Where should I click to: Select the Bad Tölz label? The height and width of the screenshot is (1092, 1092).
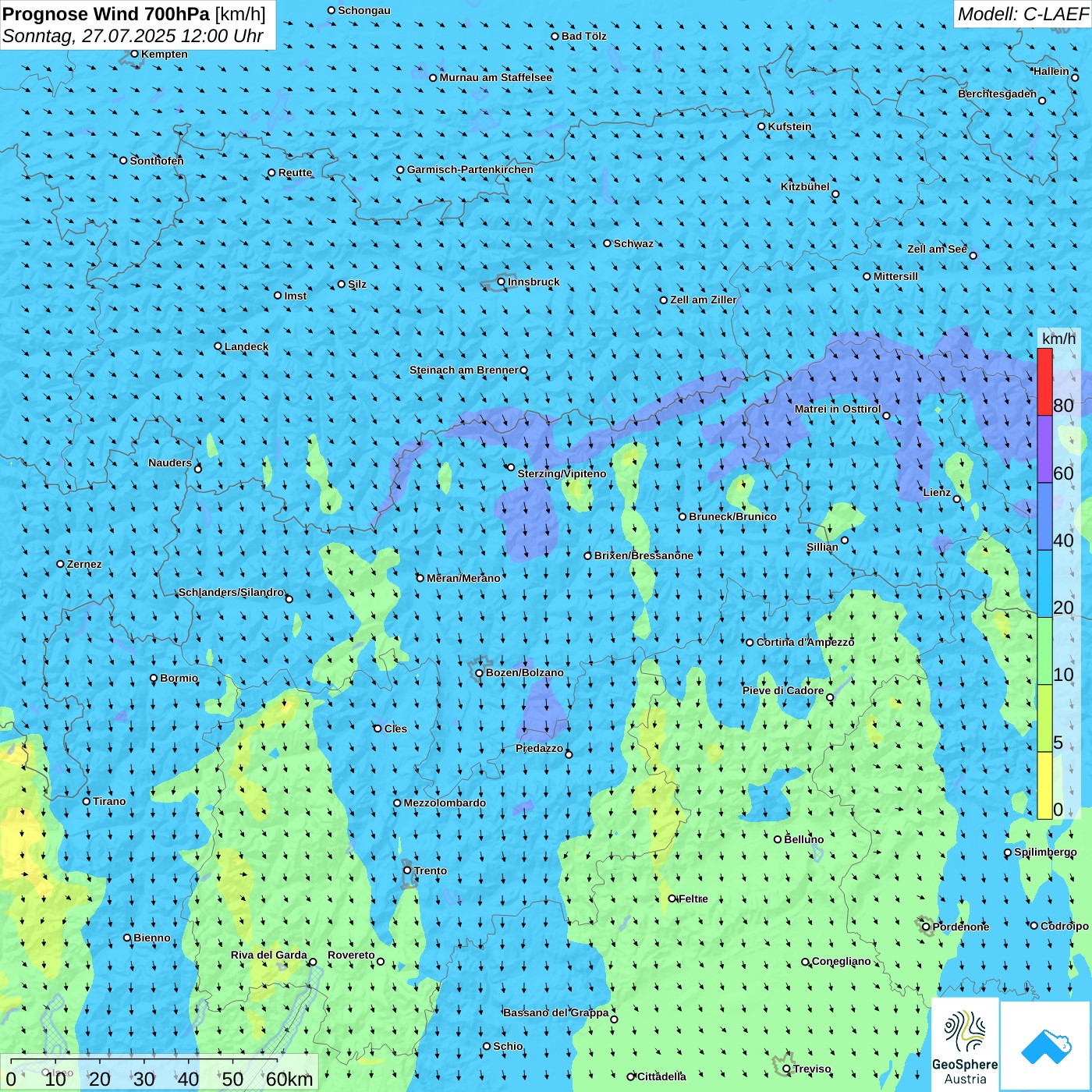pyautogui.click(x=584, y=36)
